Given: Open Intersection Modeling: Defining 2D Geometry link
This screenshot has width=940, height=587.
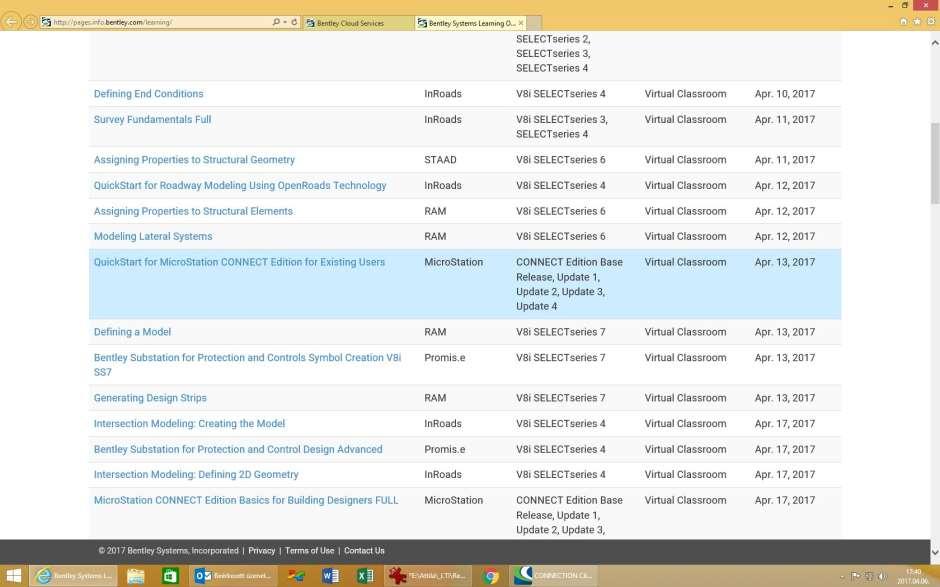Looking at the screenshot, I should (196, 474).
